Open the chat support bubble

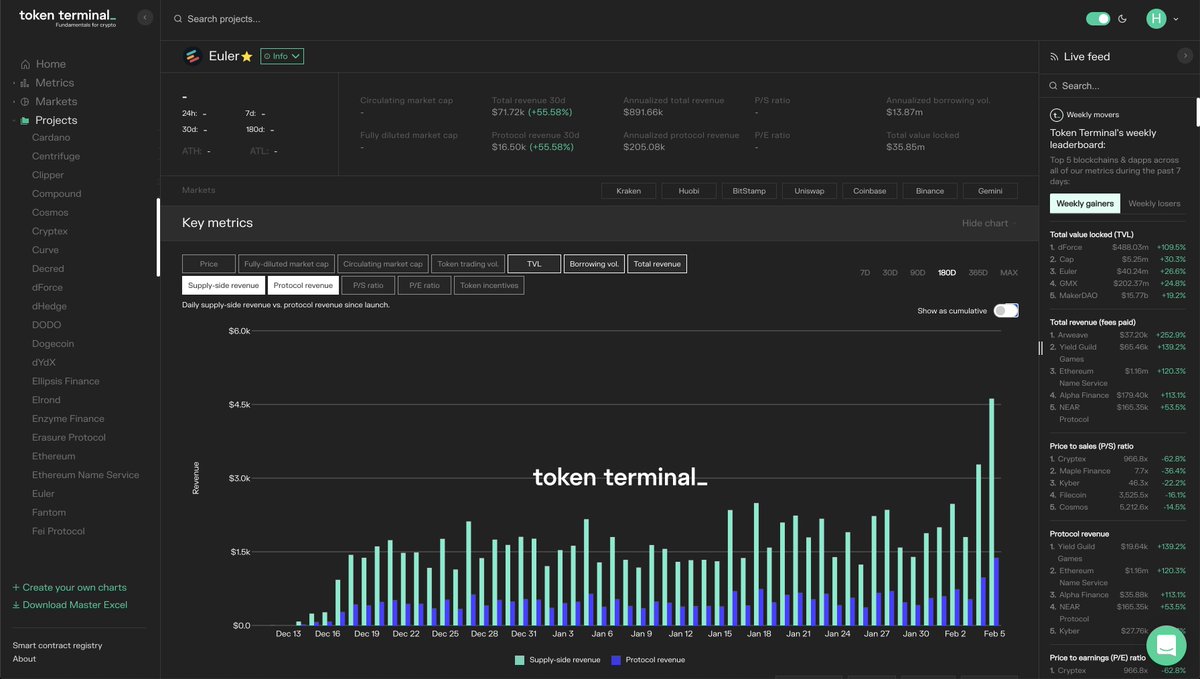click(1166, 646)
